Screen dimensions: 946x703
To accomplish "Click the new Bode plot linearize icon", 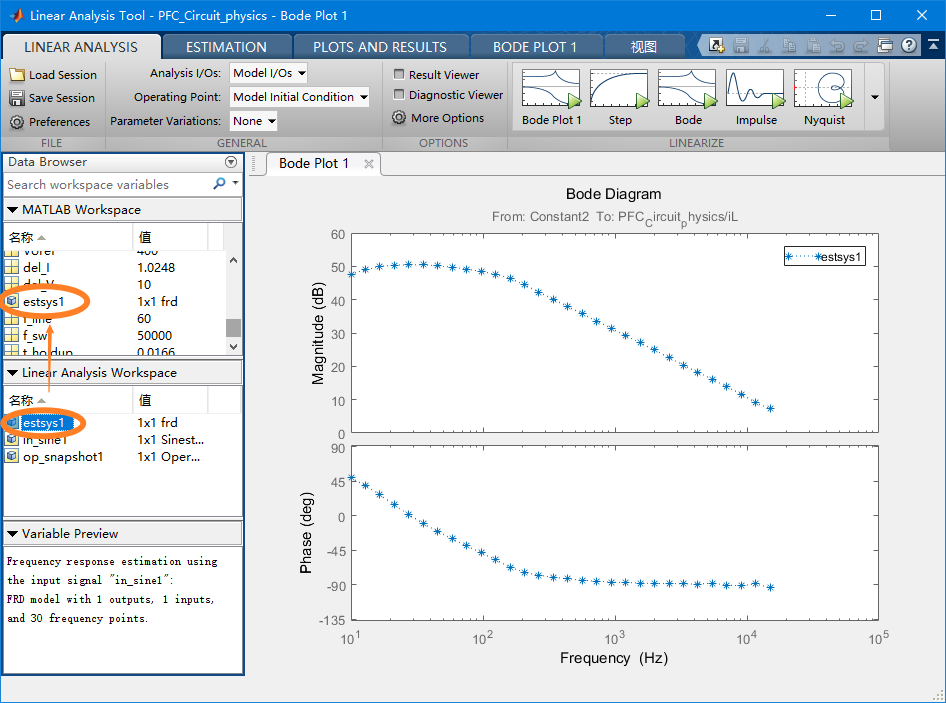I will pyautogui.click(x=687, y=89).
